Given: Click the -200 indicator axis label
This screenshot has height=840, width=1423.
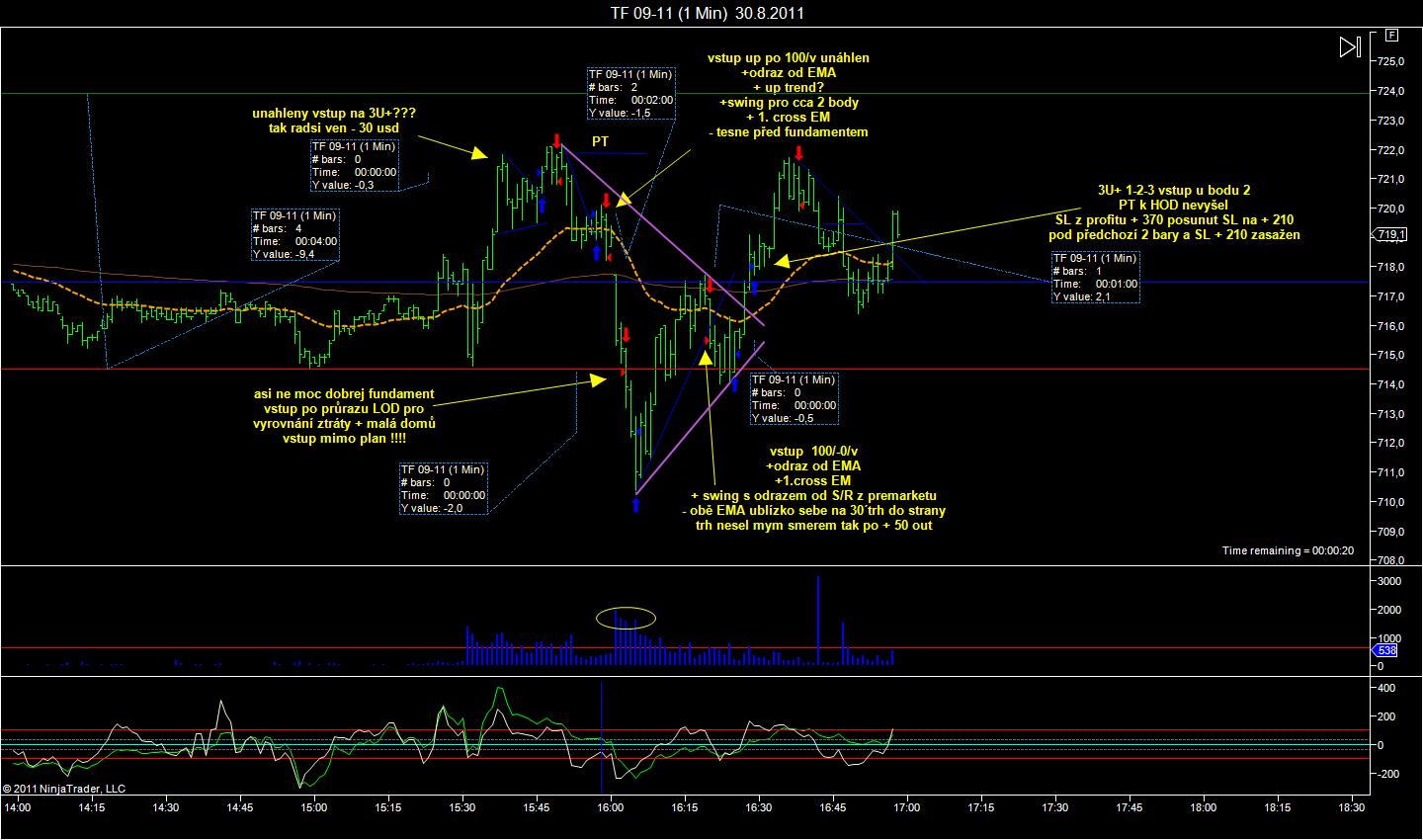Looking at the screenshot, I should pos(1386,774).
